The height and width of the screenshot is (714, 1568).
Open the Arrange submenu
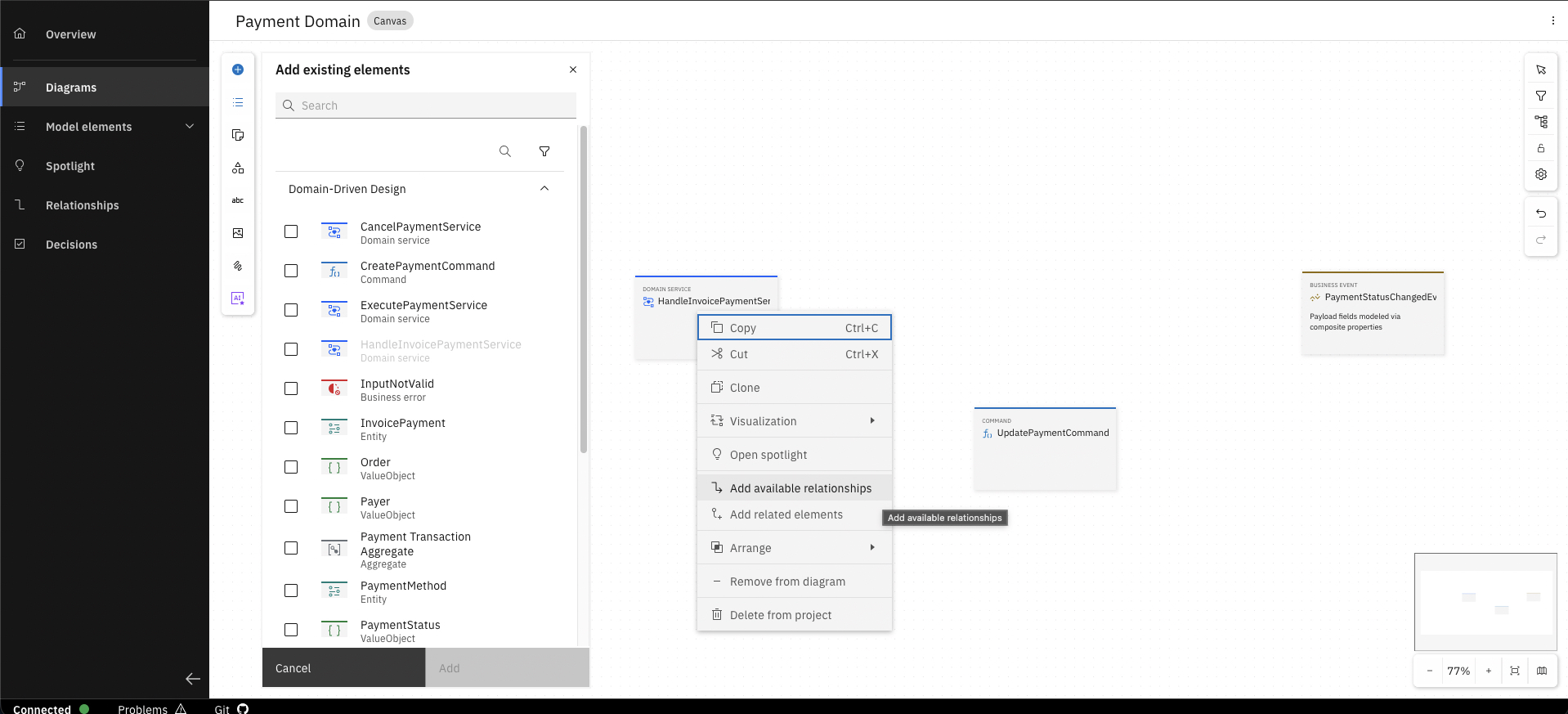(795, 548)
